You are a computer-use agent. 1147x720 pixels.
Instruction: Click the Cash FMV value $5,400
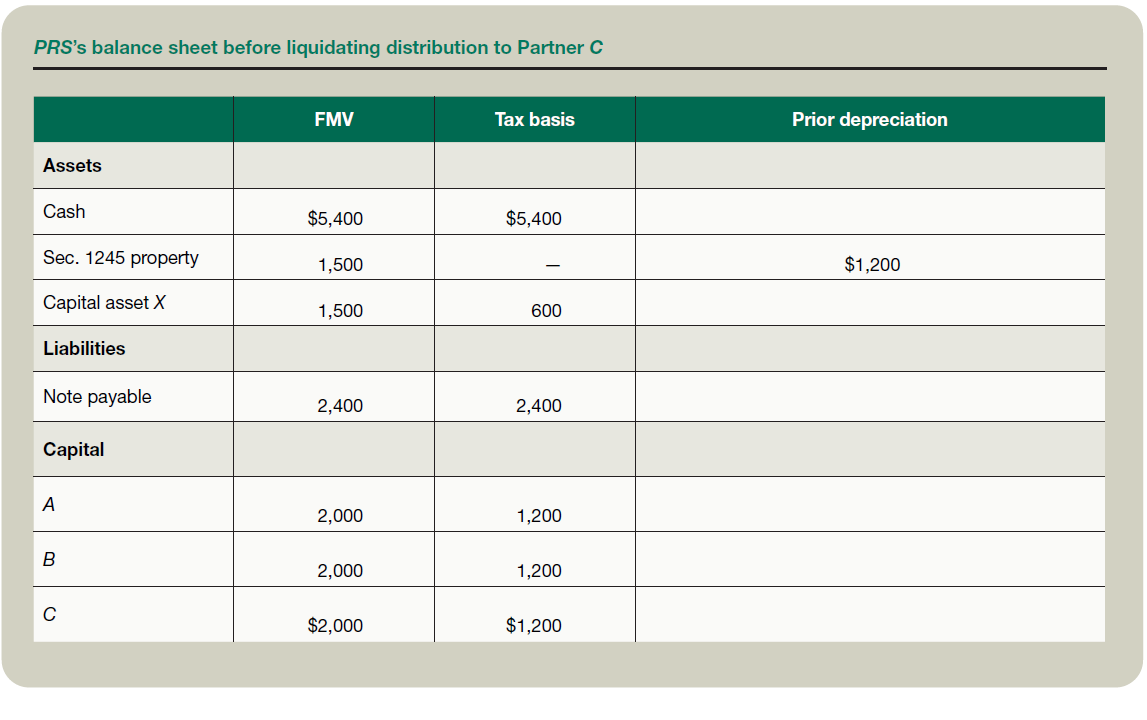tap(335, 219)
